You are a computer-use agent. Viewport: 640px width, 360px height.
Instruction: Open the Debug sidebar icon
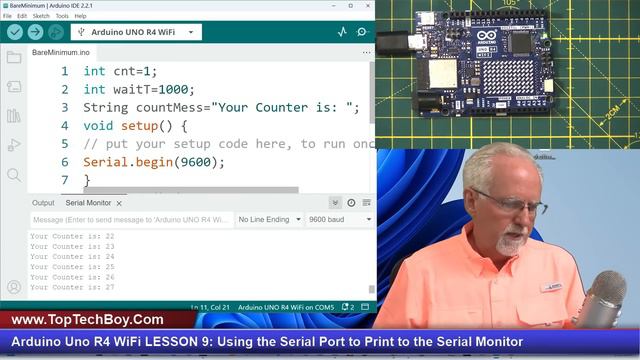(x=14, y=145)
